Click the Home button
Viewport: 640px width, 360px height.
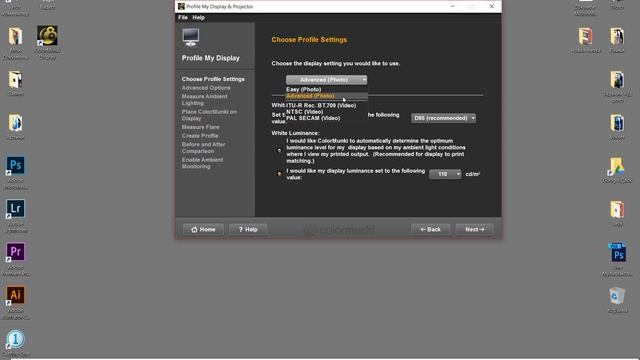[203, 229]
